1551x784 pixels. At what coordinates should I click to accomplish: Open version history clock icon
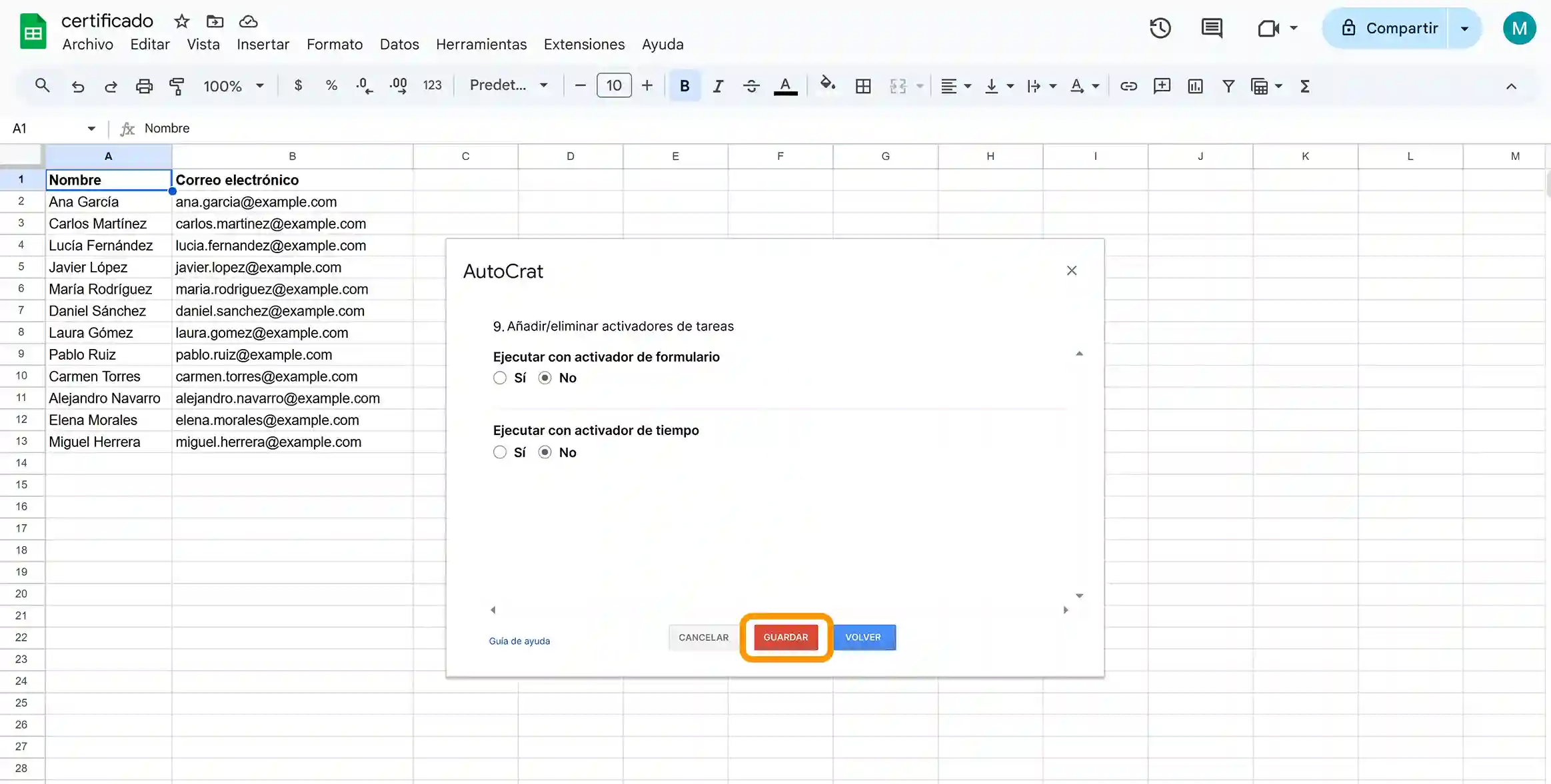pos(1160,28)
